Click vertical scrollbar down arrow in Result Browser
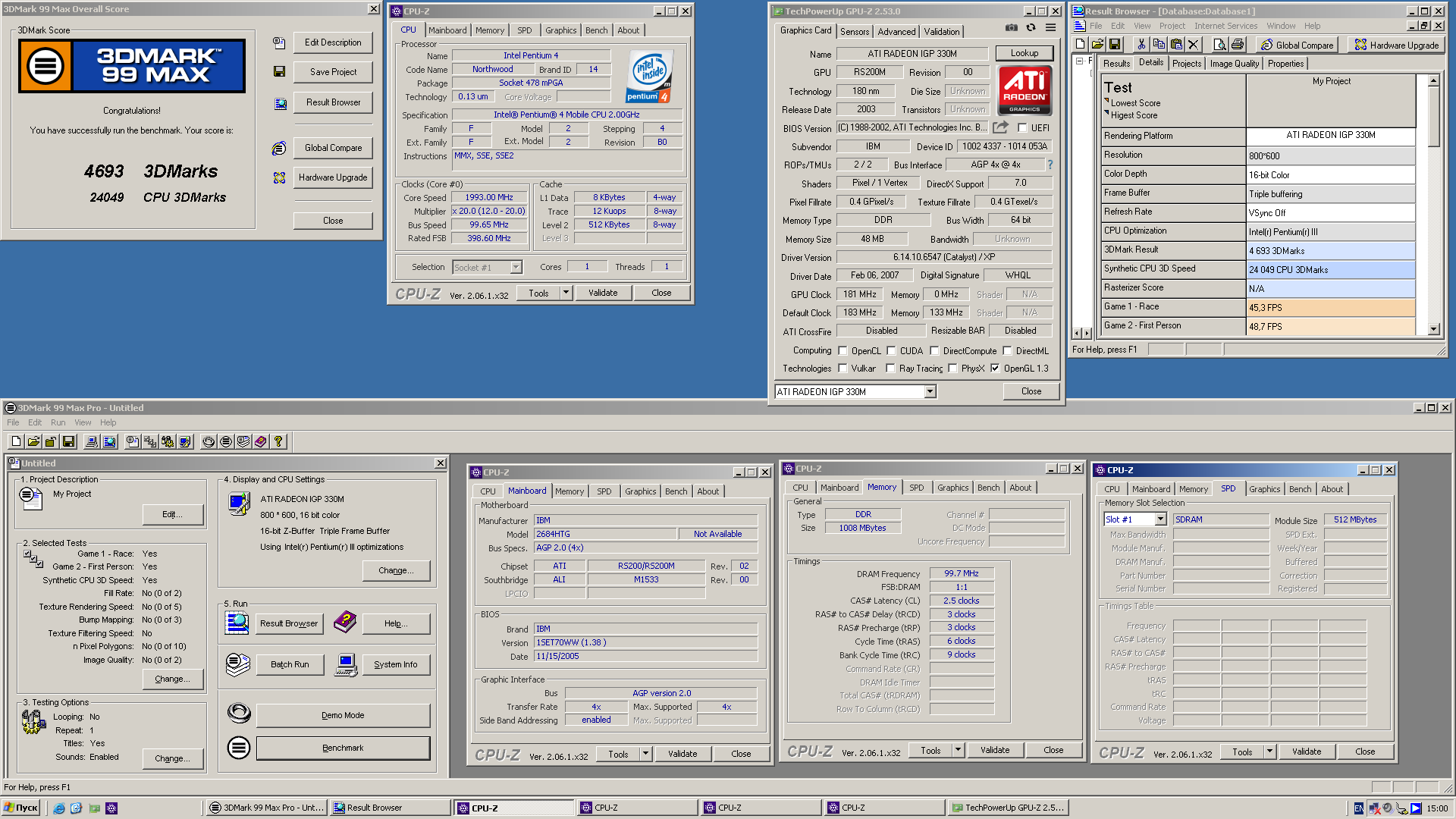 click(x=1433, y=329)
